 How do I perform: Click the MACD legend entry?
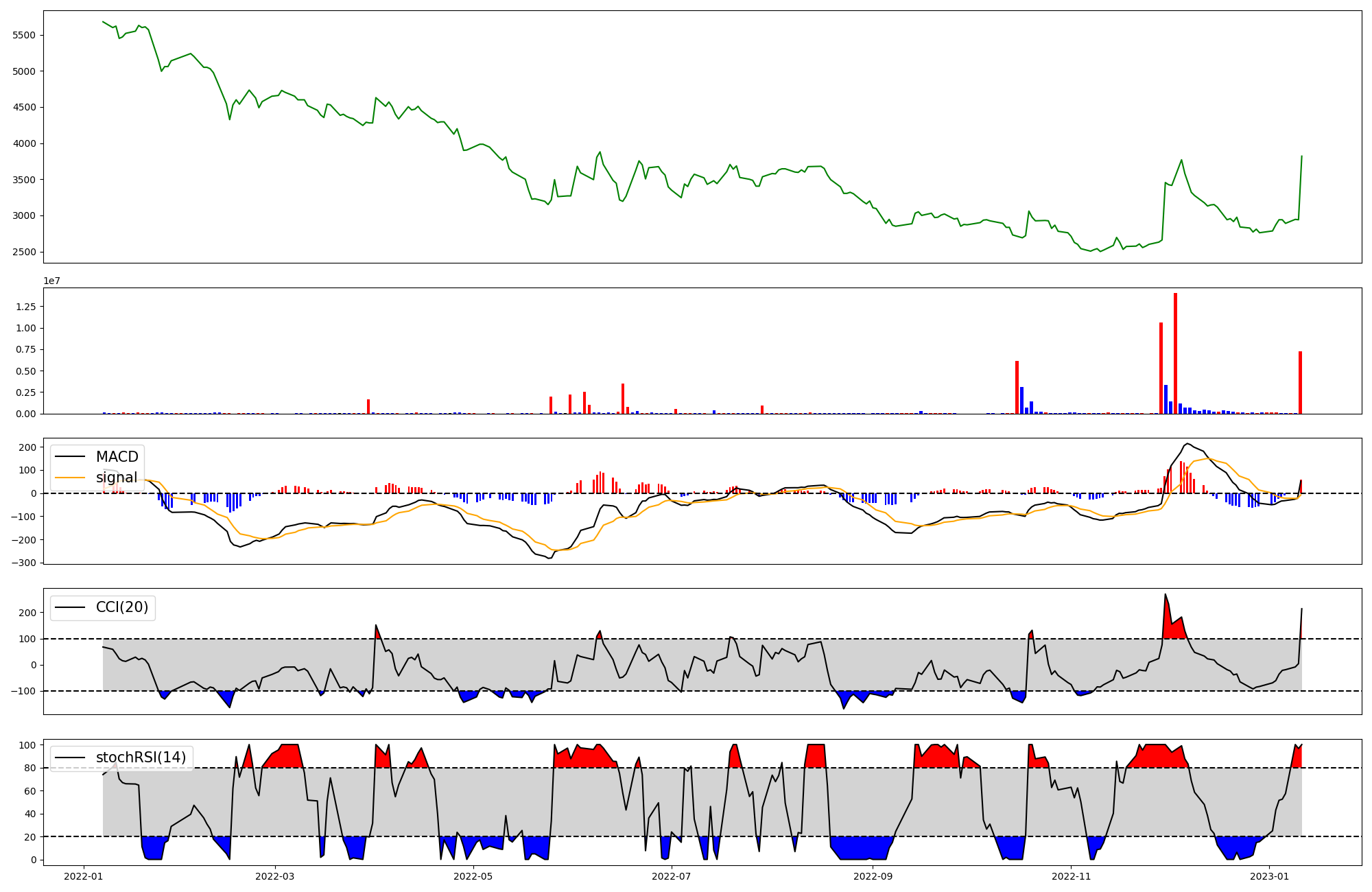pyautogui.click(x=117, y=457)
